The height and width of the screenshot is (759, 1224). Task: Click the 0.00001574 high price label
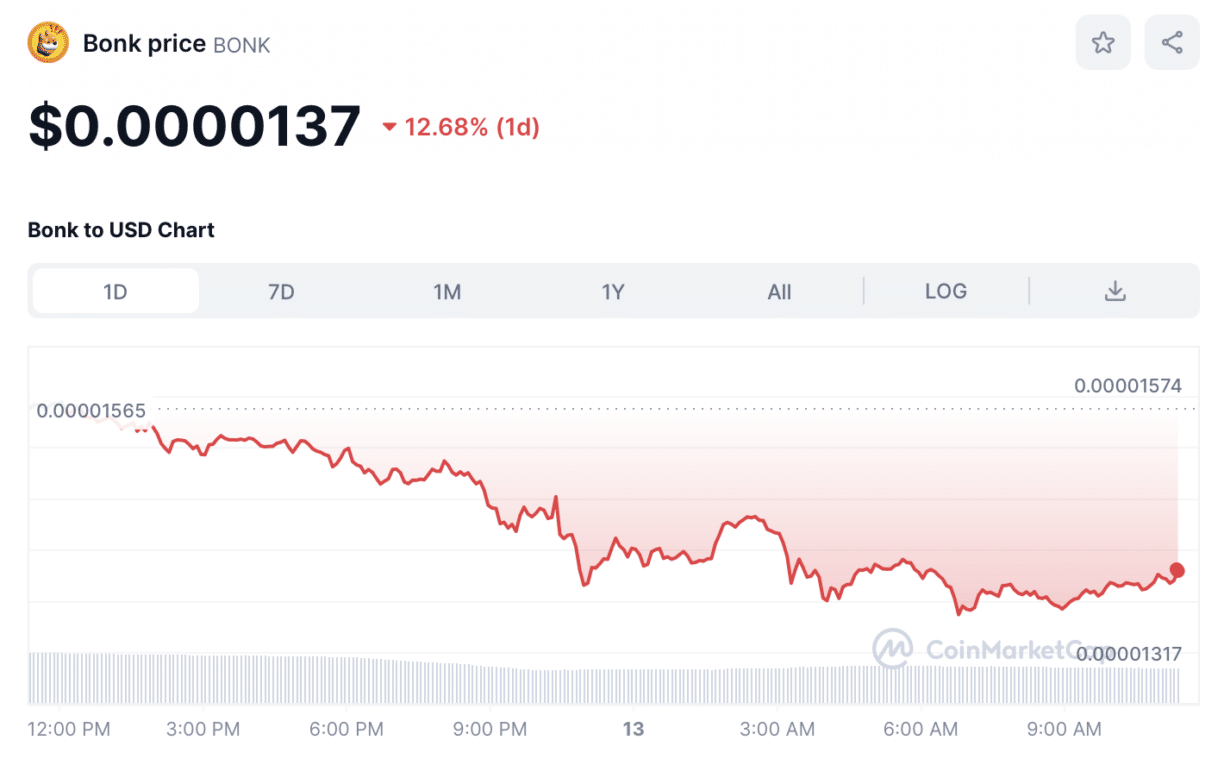(1127, 385)
